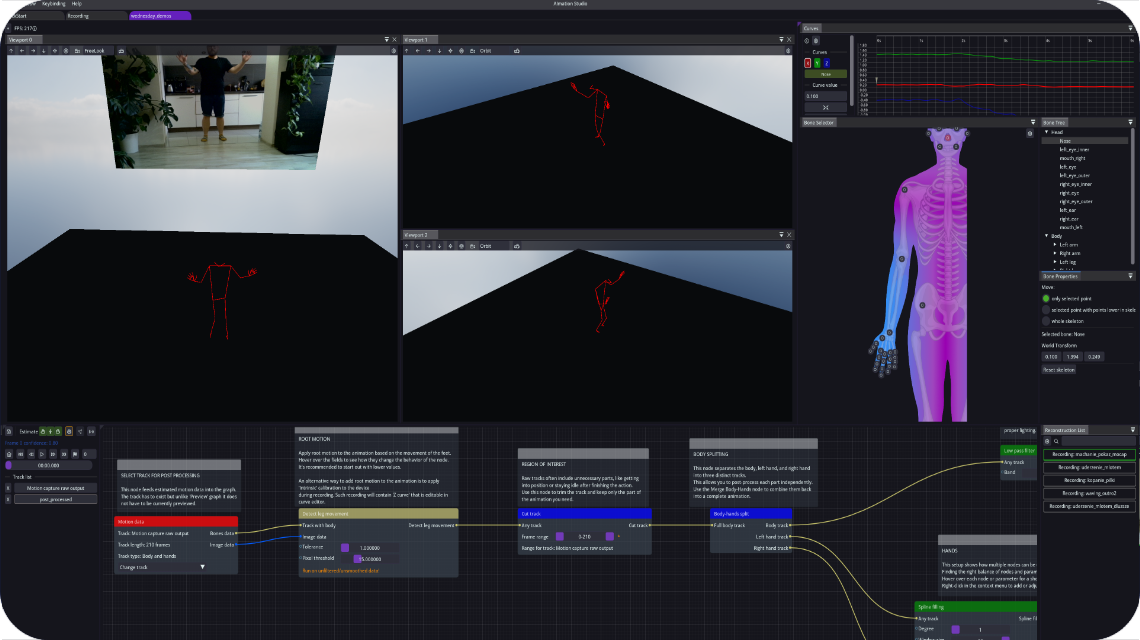Switch to the Recording tab
The width and height of the screenshot is (1140, 640).
click(x=95, y=16)
